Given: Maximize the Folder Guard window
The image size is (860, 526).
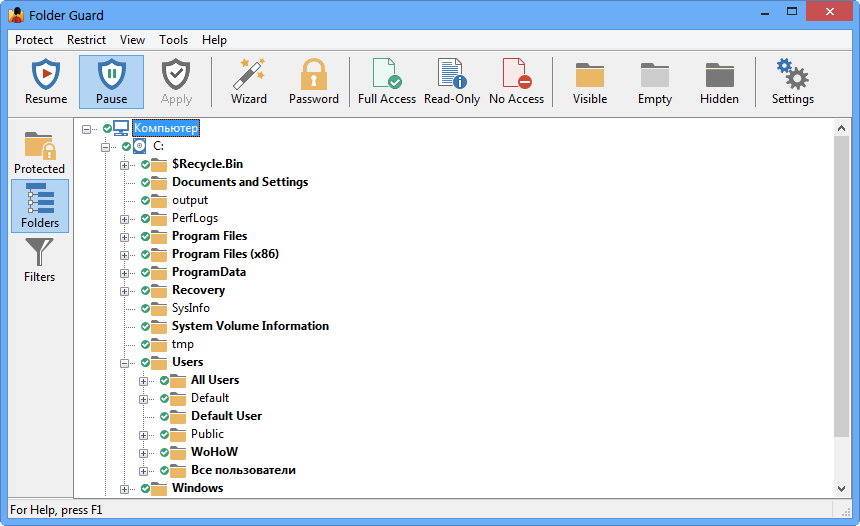Looking at the screenshot, I should click(x=791, y=12).
